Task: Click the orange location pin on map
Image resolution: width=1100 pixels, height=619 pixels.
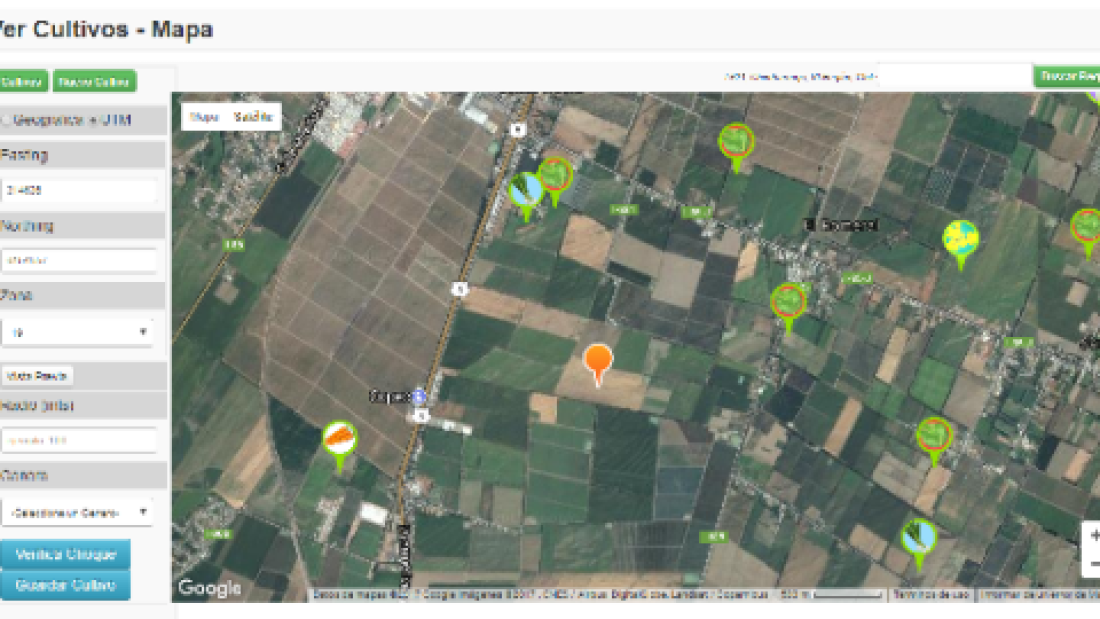Action: tap(598, 364)
